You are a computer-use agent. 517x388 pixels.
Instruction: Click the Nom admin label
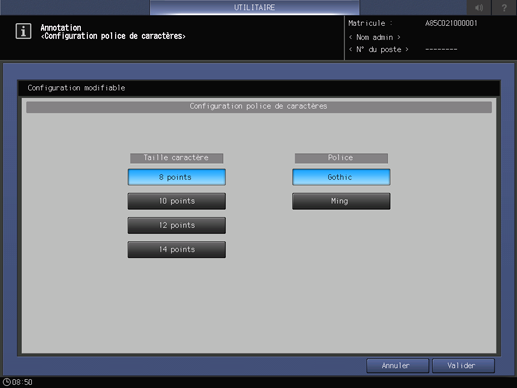pyautogui.click(x=375, y=37)
